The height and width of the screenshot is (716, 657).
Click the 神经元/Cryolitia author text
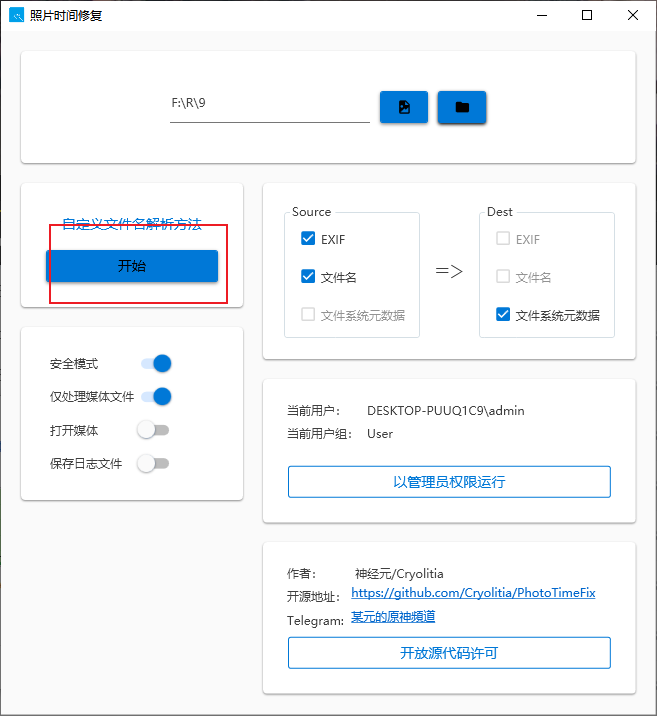click(x=399, y=574)
